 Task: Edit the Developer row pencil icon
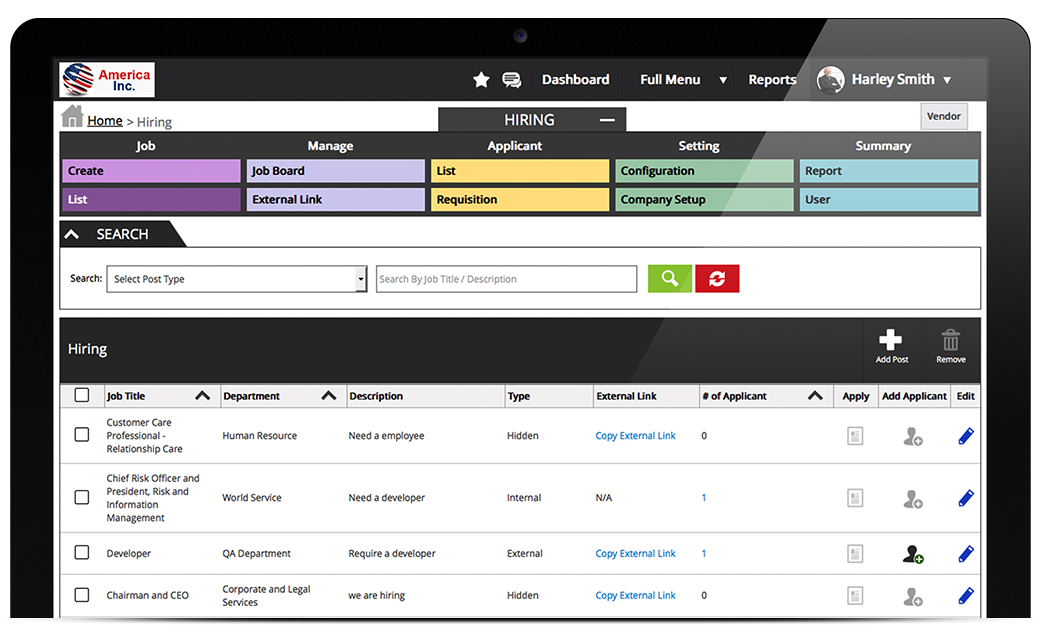[x=966, y=554]
